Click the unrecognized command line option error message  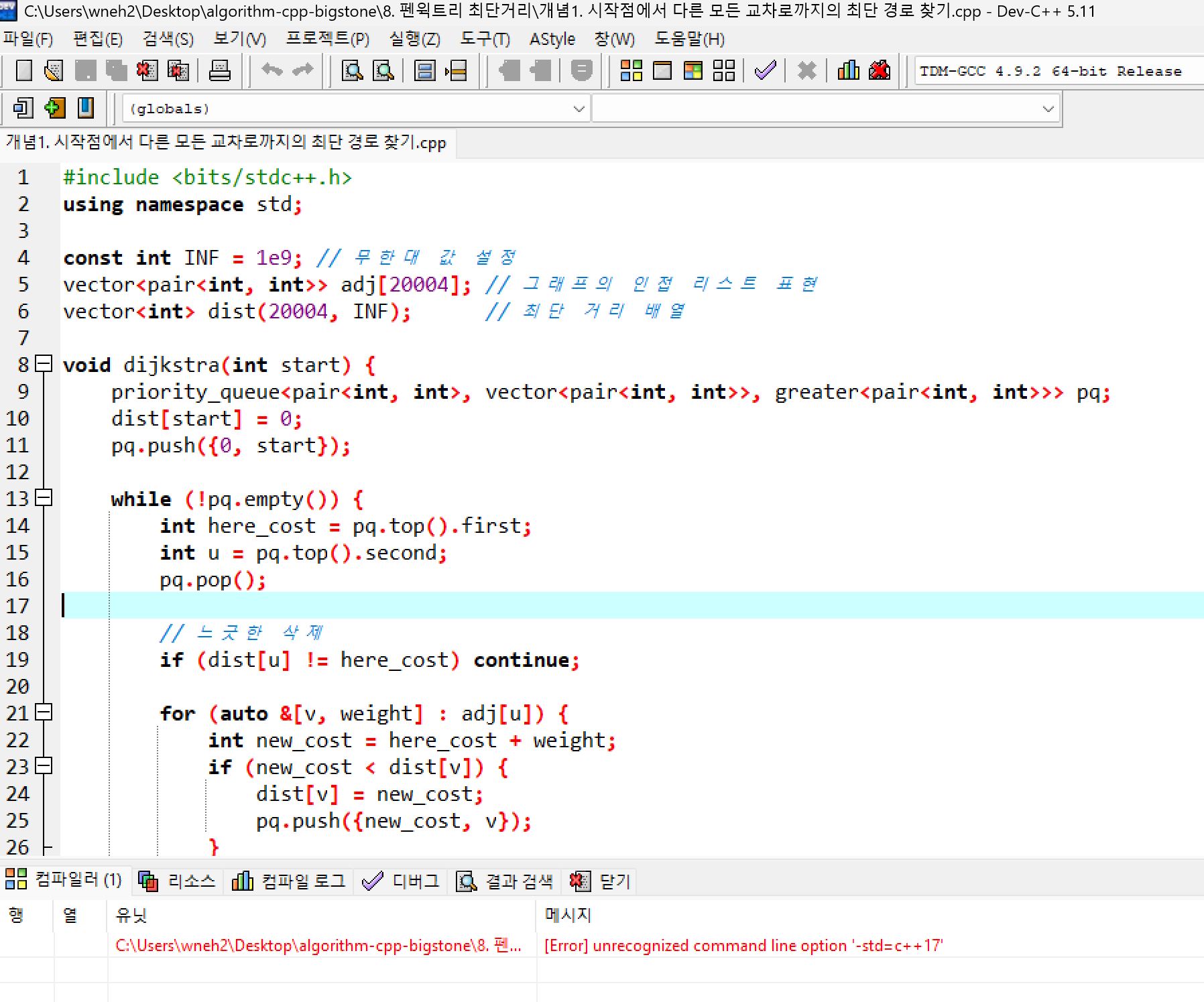(x=743, y=946)
